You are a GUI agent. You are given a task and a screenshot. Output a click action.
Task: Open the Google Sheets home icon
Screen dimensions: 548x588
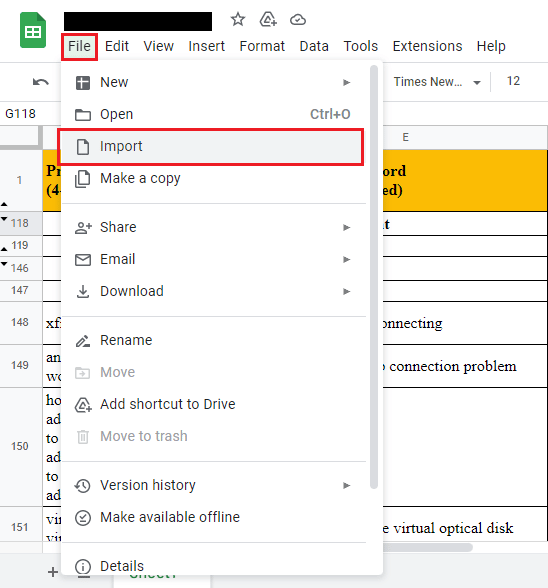(33, 30)
